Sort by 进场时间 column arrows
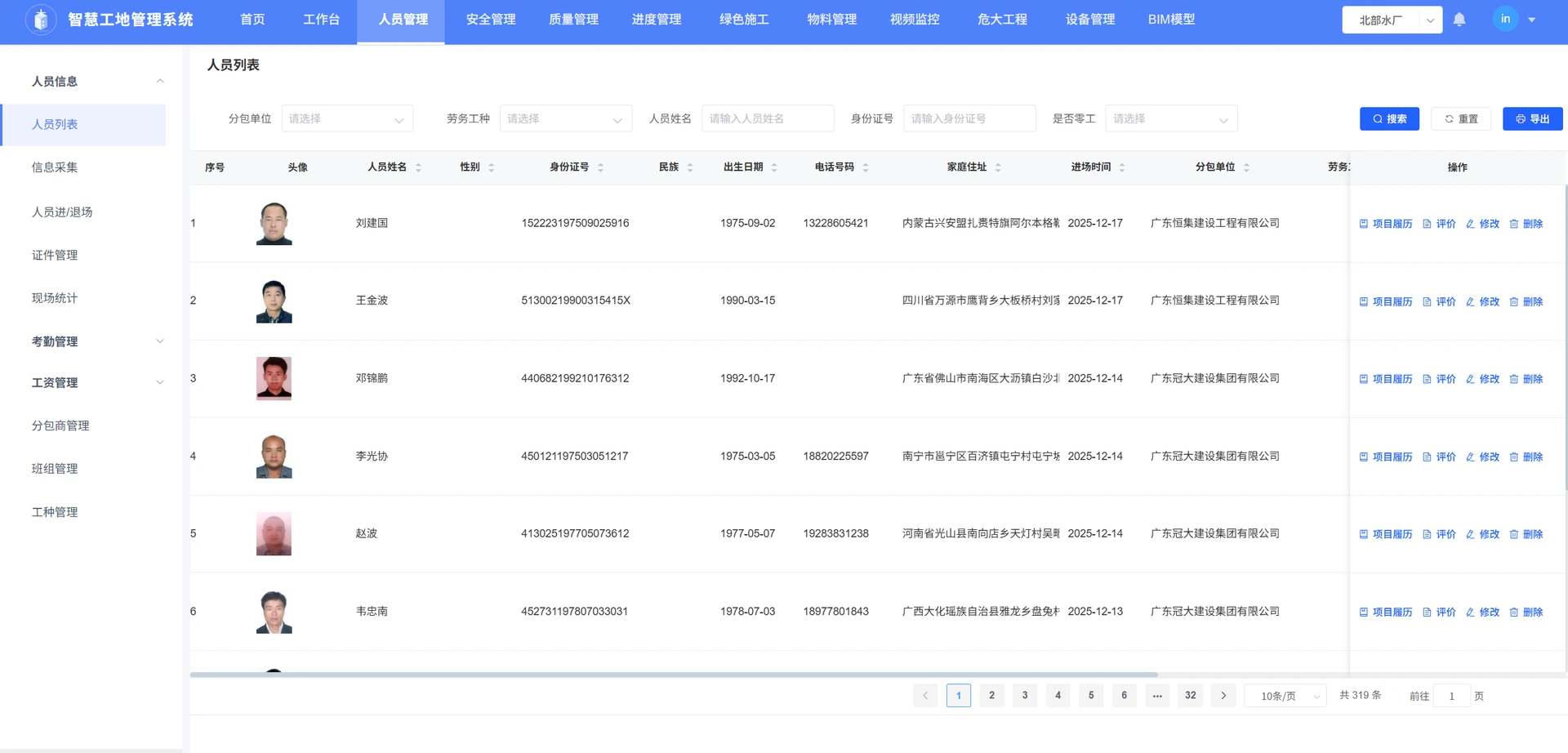 coord(1122,167)
